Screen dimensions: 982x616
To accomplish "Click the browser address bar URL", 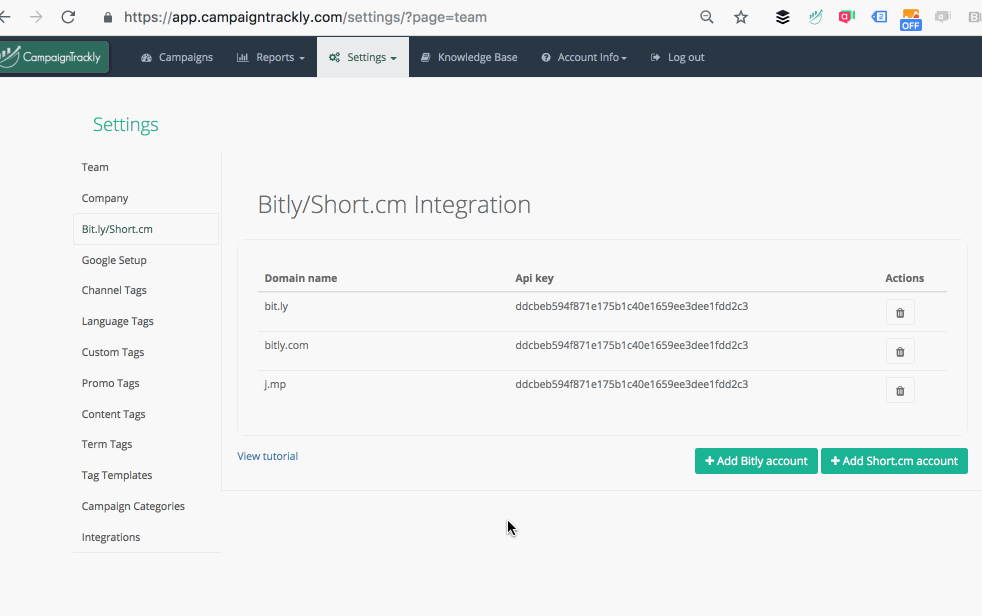I will click(x=305, y=17).
